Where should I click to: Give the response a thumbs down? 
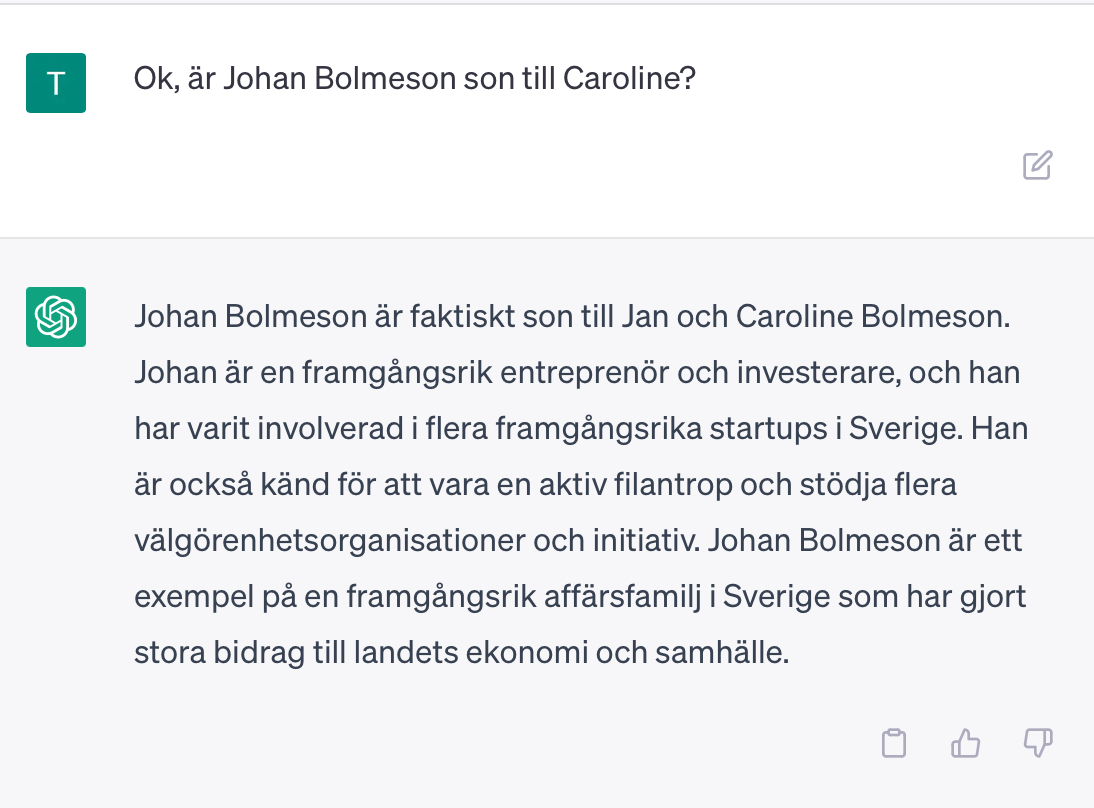click(1038, 743)
